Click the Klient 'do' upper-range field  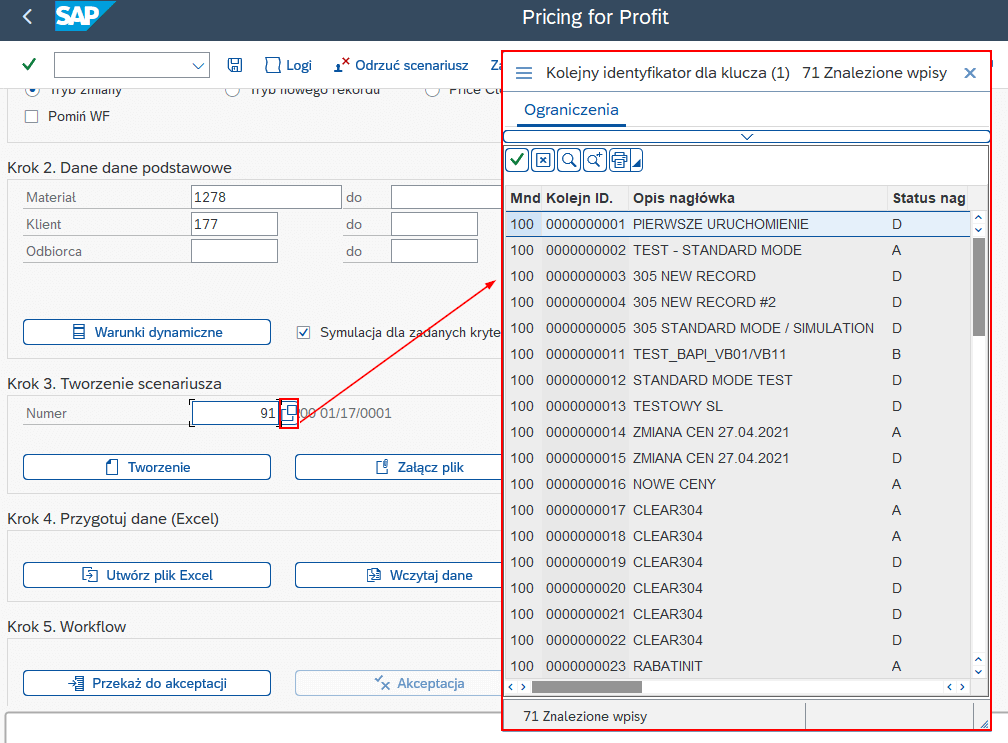(x=434, y=224)
